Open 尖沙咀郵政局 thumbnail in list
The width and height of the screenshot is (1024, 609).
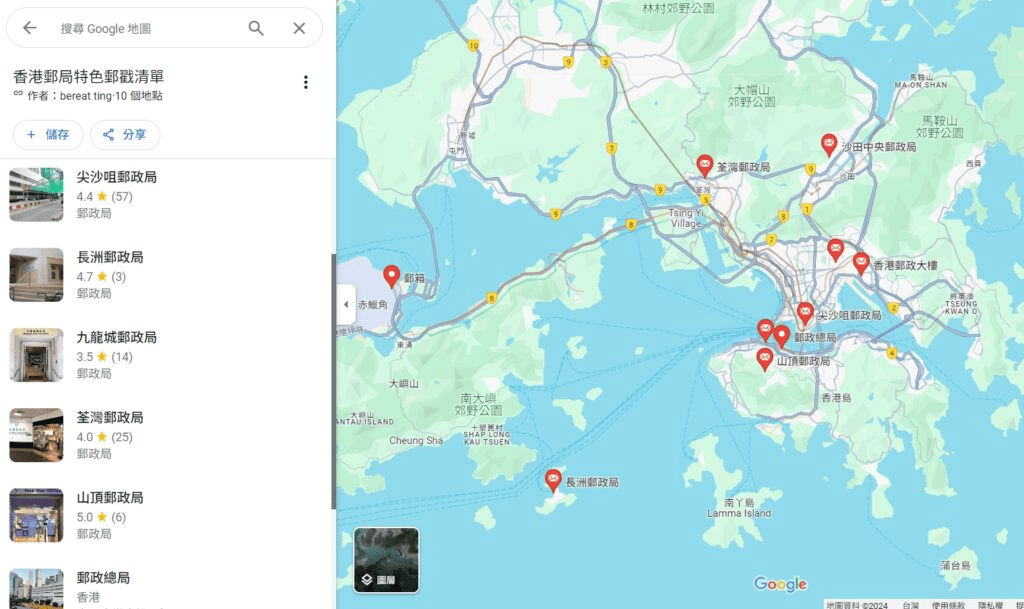point(37,195)
